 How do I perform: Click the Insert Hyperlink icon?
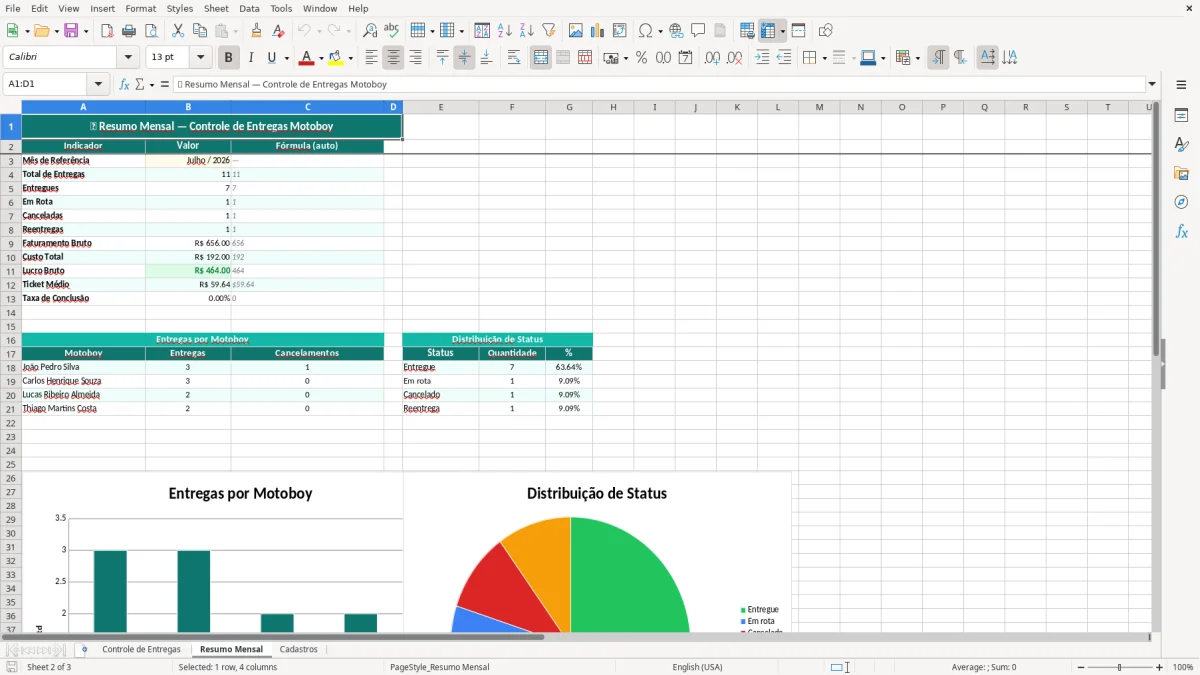click(677, 31)
